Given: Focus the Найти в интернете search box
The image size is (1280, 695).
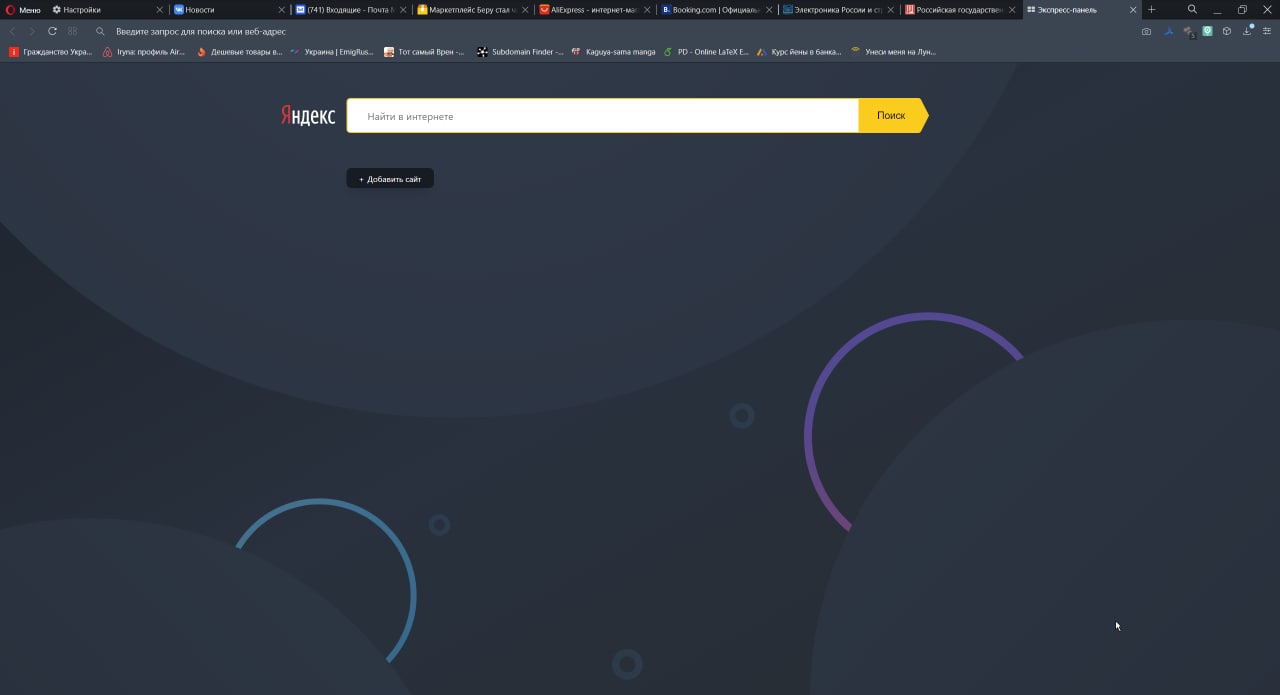Looking at the screenshot, I should [x=602, y=116].
